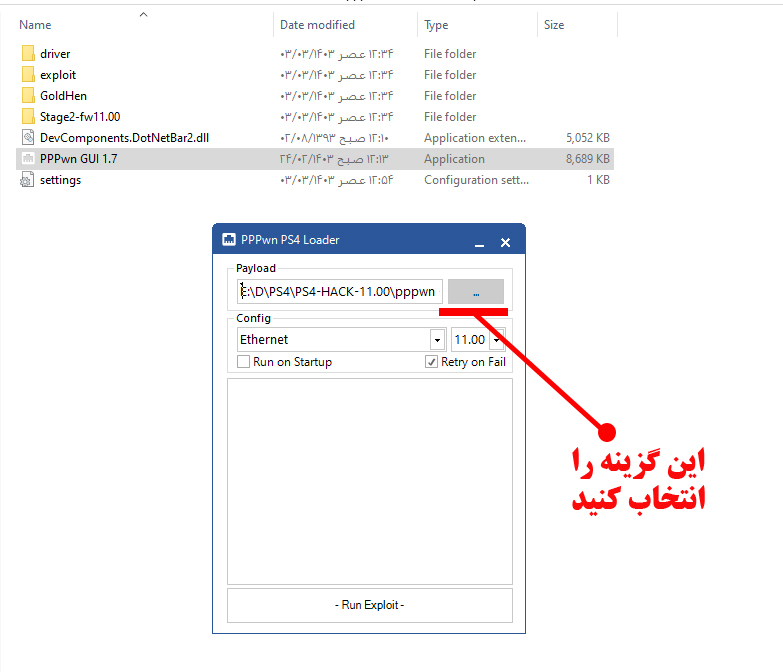Image resolution: width=783 pixels, height=672 pixels.
Task: Click the GoldHen folder icon
Action: tap(28, 96)
